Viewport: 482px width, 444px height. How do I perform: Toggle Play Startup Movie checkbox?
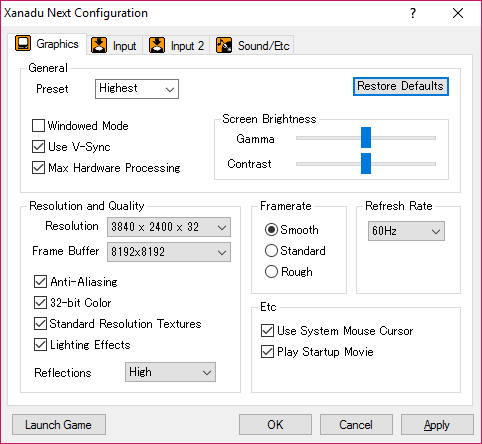tap(267, 352)
